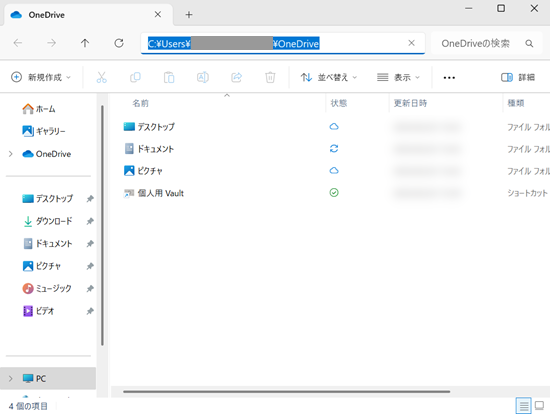Viewport: 550px width, 414px height.
Task: Click the Rename icon
Action: (203, 77)
